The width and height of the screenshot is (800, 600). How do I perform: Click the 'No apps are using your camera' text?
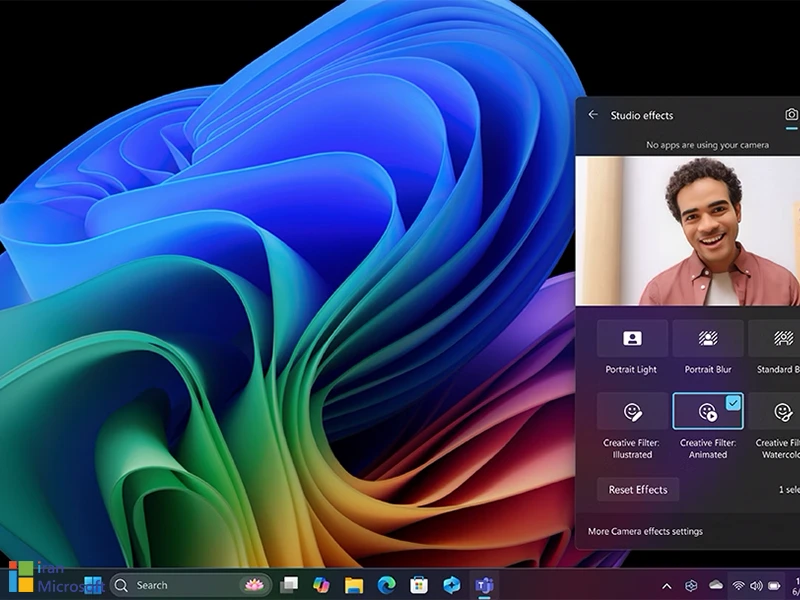(x=707, y=145)
